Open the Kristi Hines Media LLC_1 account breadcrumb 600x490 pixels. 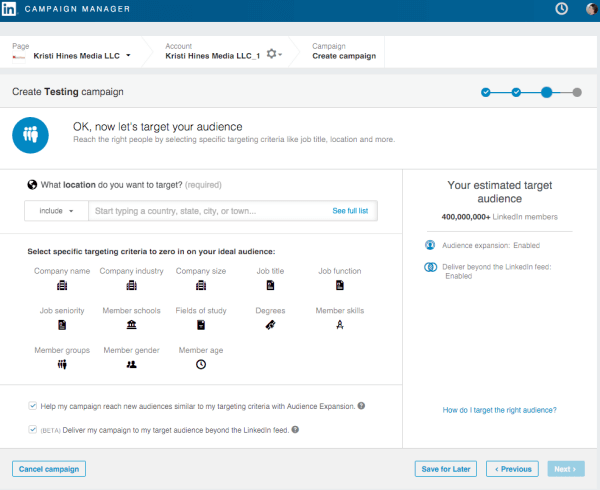pyautogui.click(x=212, y=56)
